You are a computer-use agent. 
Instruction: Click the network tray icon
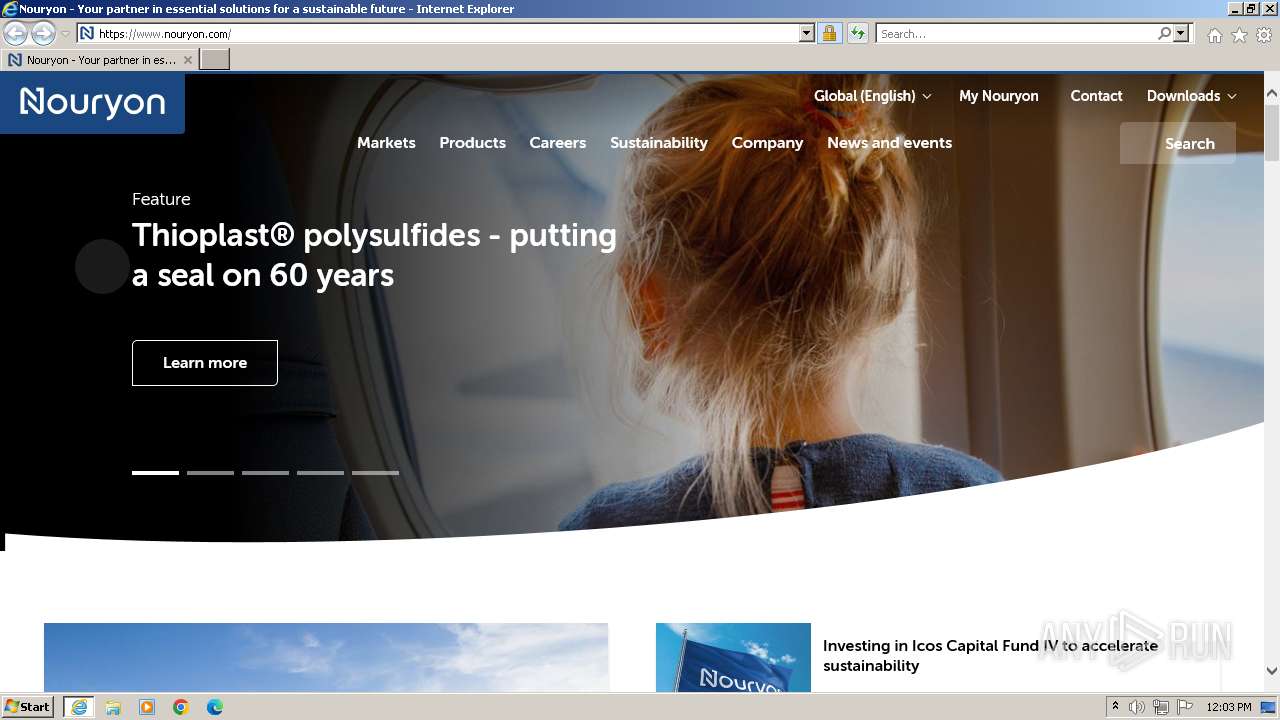[x=1161, y=707]
